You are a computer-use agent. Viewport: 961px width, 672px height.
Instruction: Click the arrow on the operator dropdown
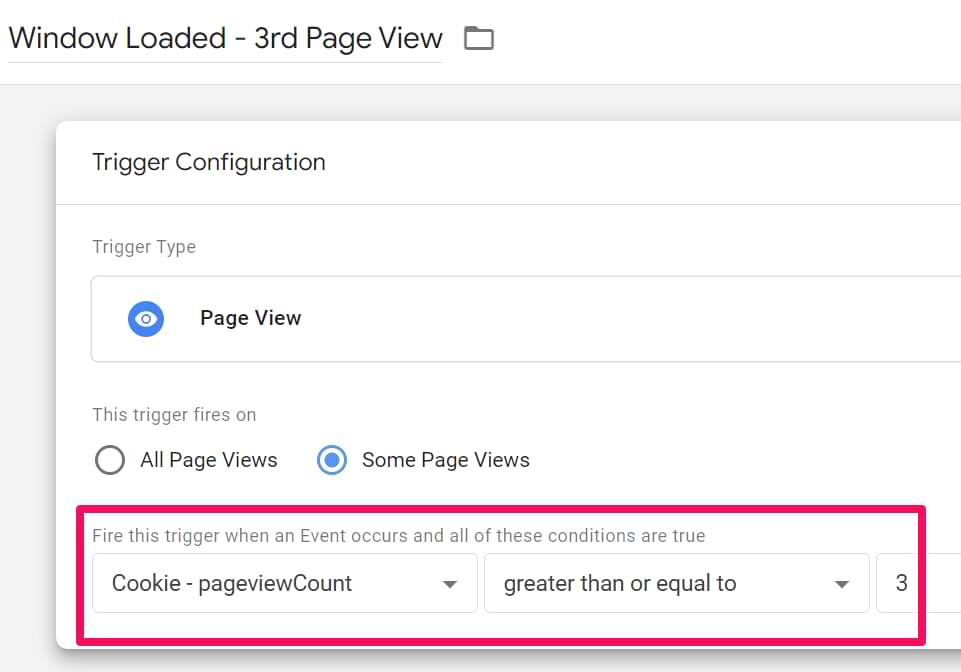coord(842,584)
